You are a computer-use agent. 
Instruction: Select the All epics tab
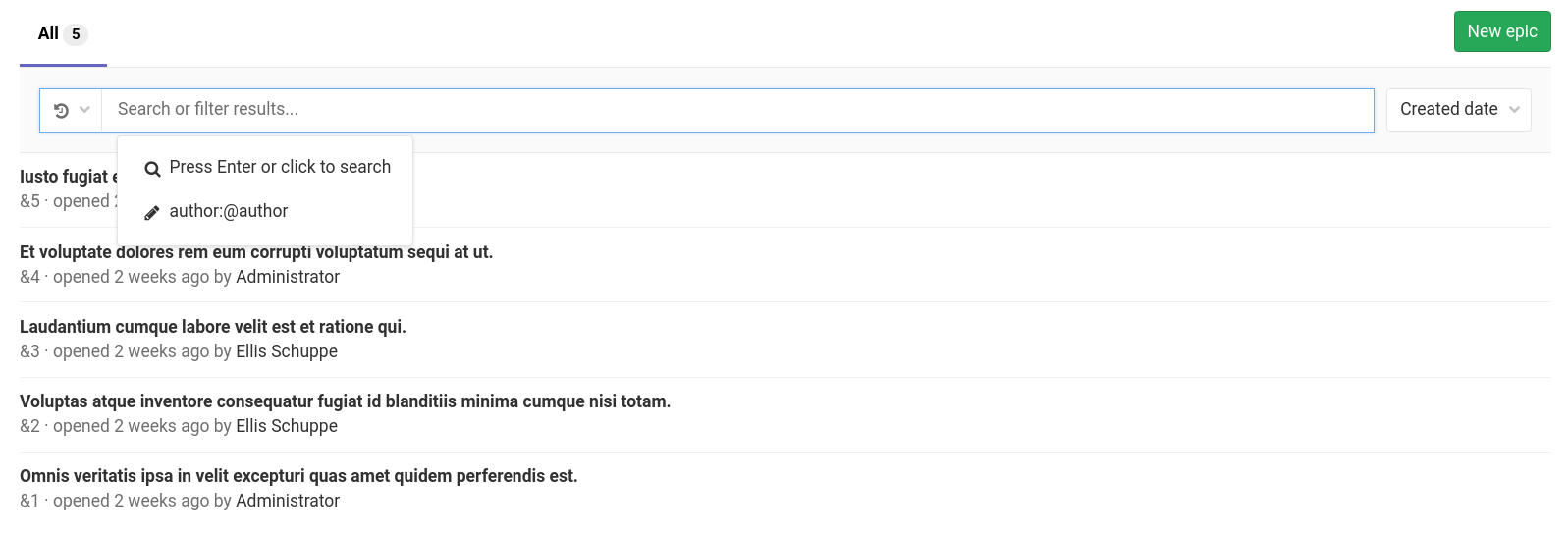(62, 34)
